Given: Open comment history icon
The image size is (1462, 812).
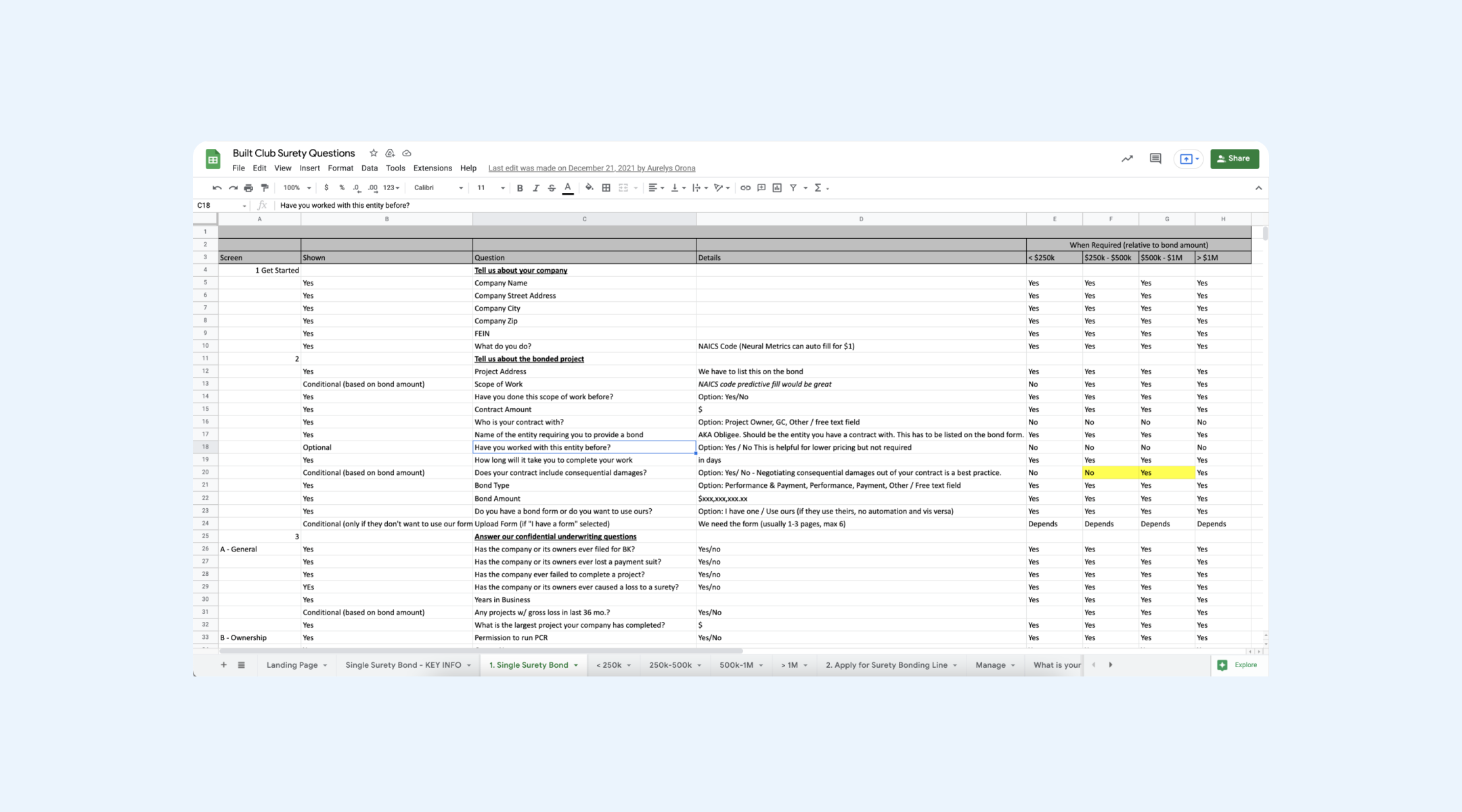Looking at the screenshot, I should point(1155,159).
